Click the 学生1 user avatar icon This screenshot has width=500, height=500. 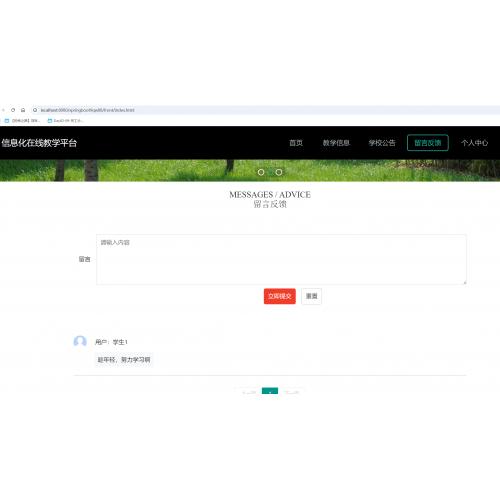(x=80, y=342)
